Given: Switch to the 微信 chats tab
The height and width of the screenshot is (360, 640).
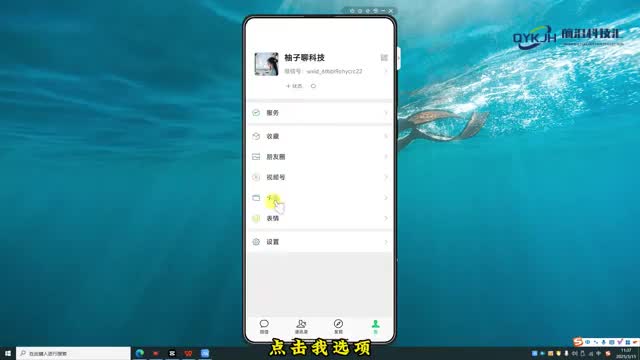Looking at the screenshot, I should click(264, 327).
